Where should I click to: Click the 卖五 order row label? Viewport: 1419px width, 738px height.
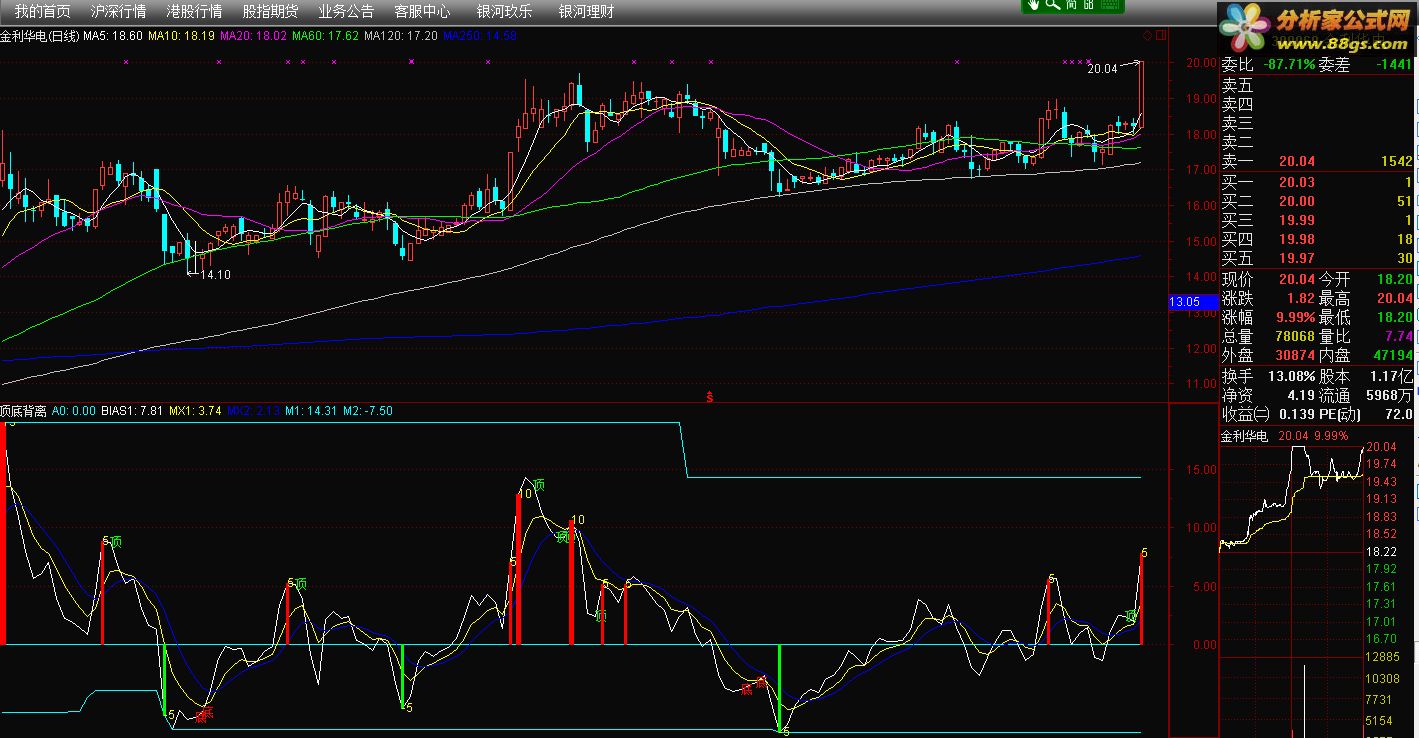[1237, 86]
